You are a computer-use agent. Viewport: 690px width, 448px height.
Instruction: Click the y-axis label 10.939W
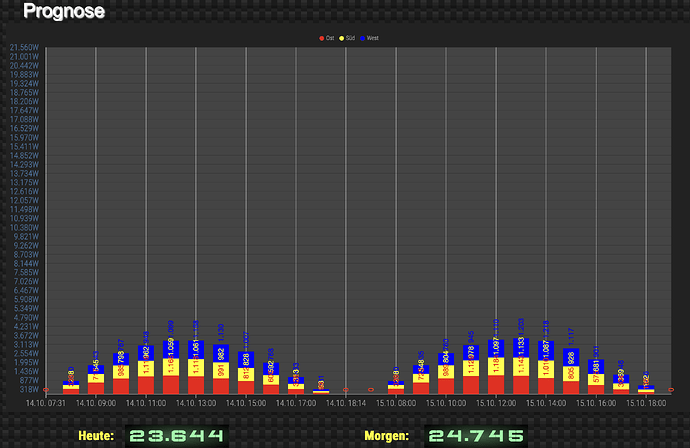(24, 219)
